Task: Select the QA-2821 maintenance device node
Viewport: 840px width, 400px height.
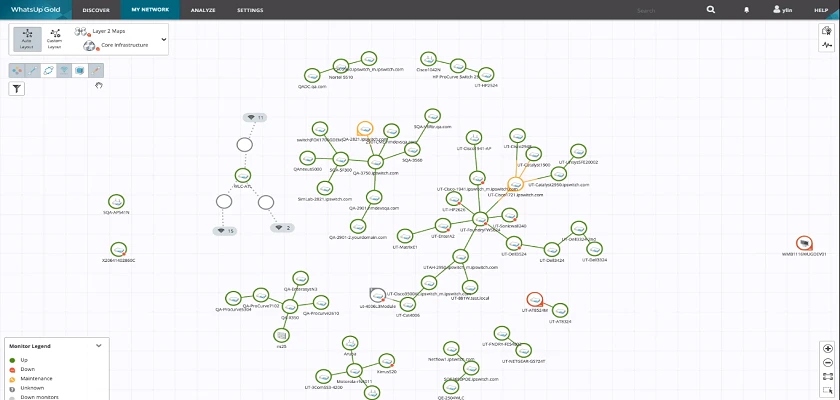Action: pos(365,129)
